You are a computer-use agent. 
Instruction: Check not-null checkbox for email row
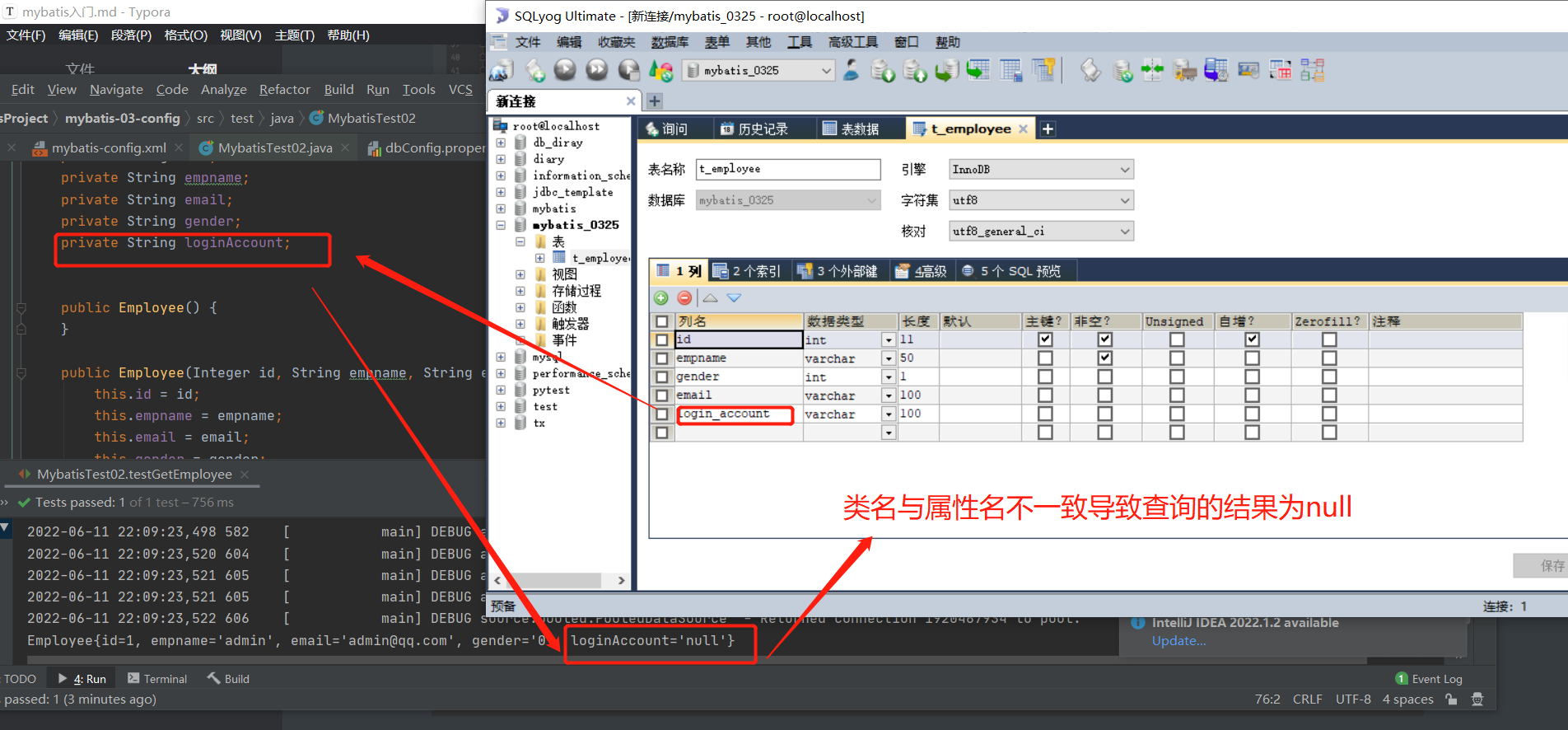pos(1105,395)
